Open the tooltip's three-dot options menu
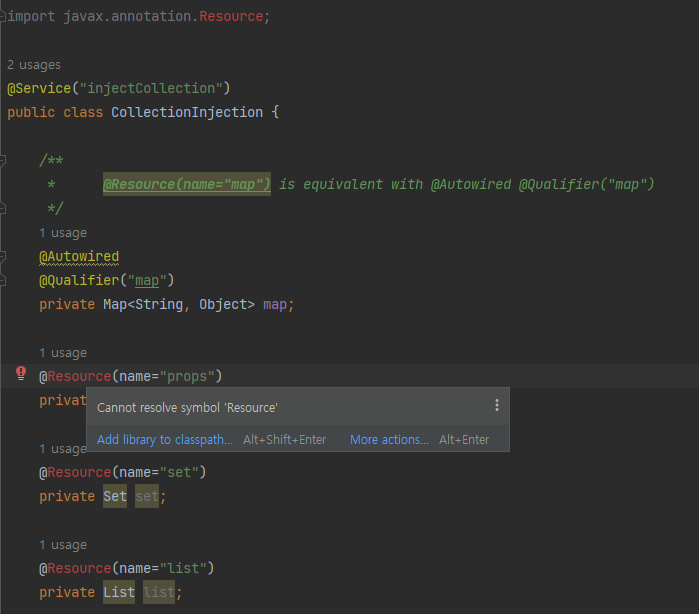The width and height of the screenshot is (699, 614). 497,405
